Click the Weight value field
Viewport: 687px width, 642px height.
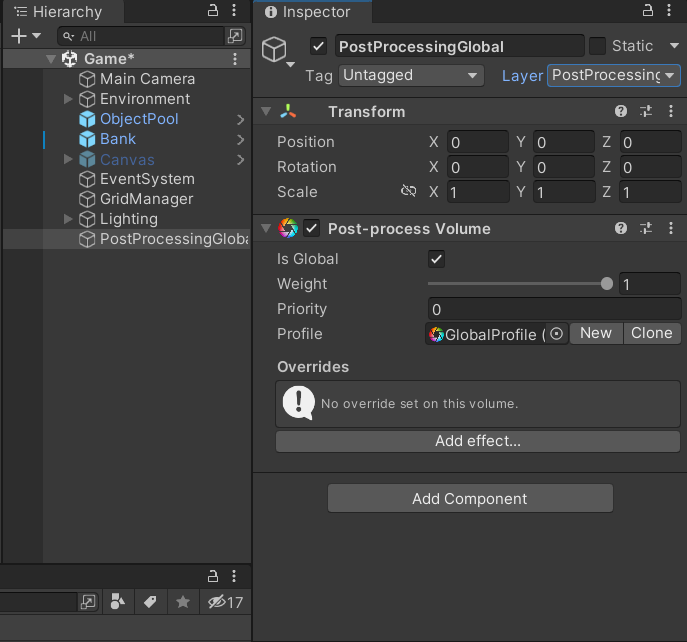click(x=650, y=284)
